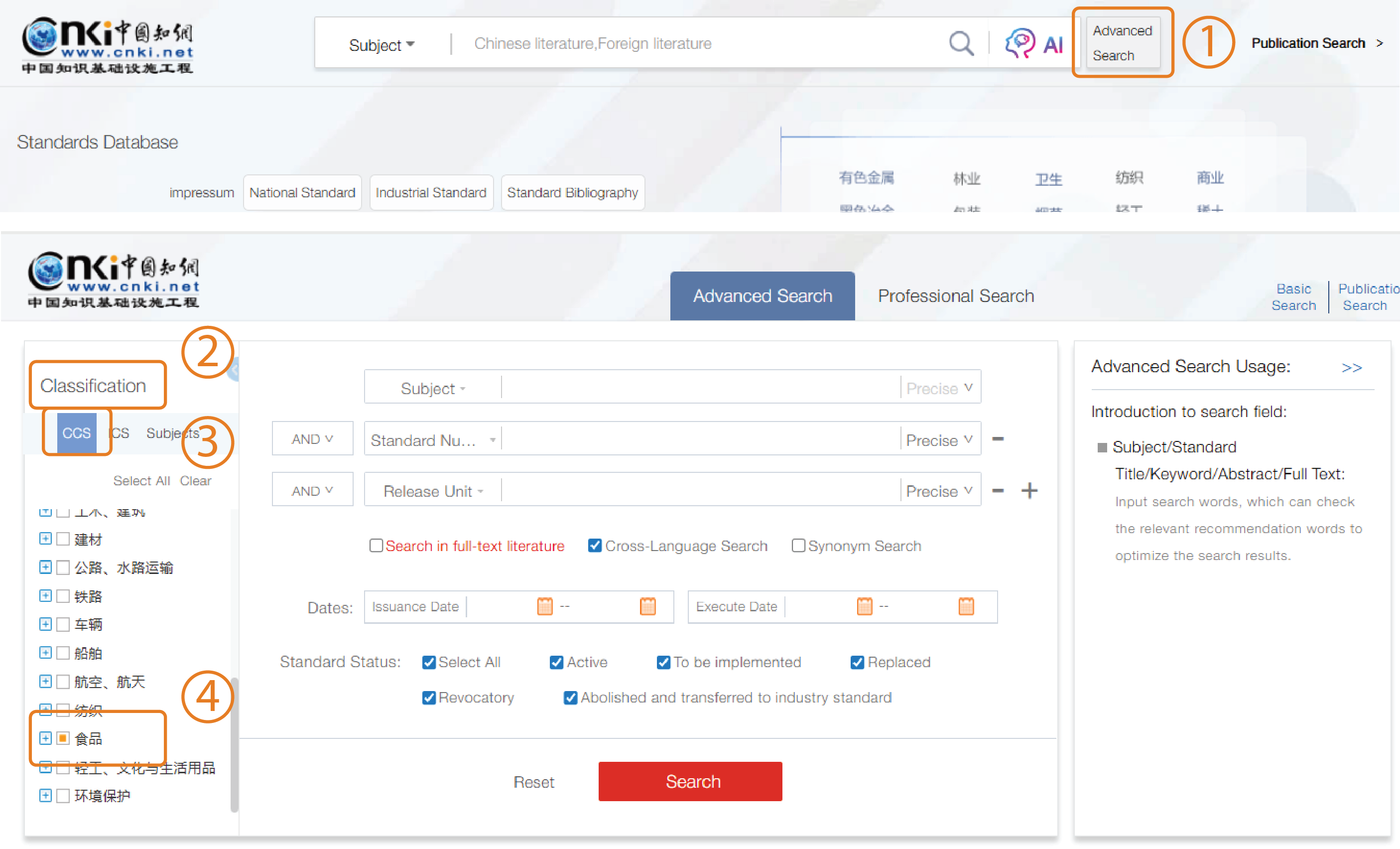Click the magnifying glass search icon

click(x=961, y=43)
